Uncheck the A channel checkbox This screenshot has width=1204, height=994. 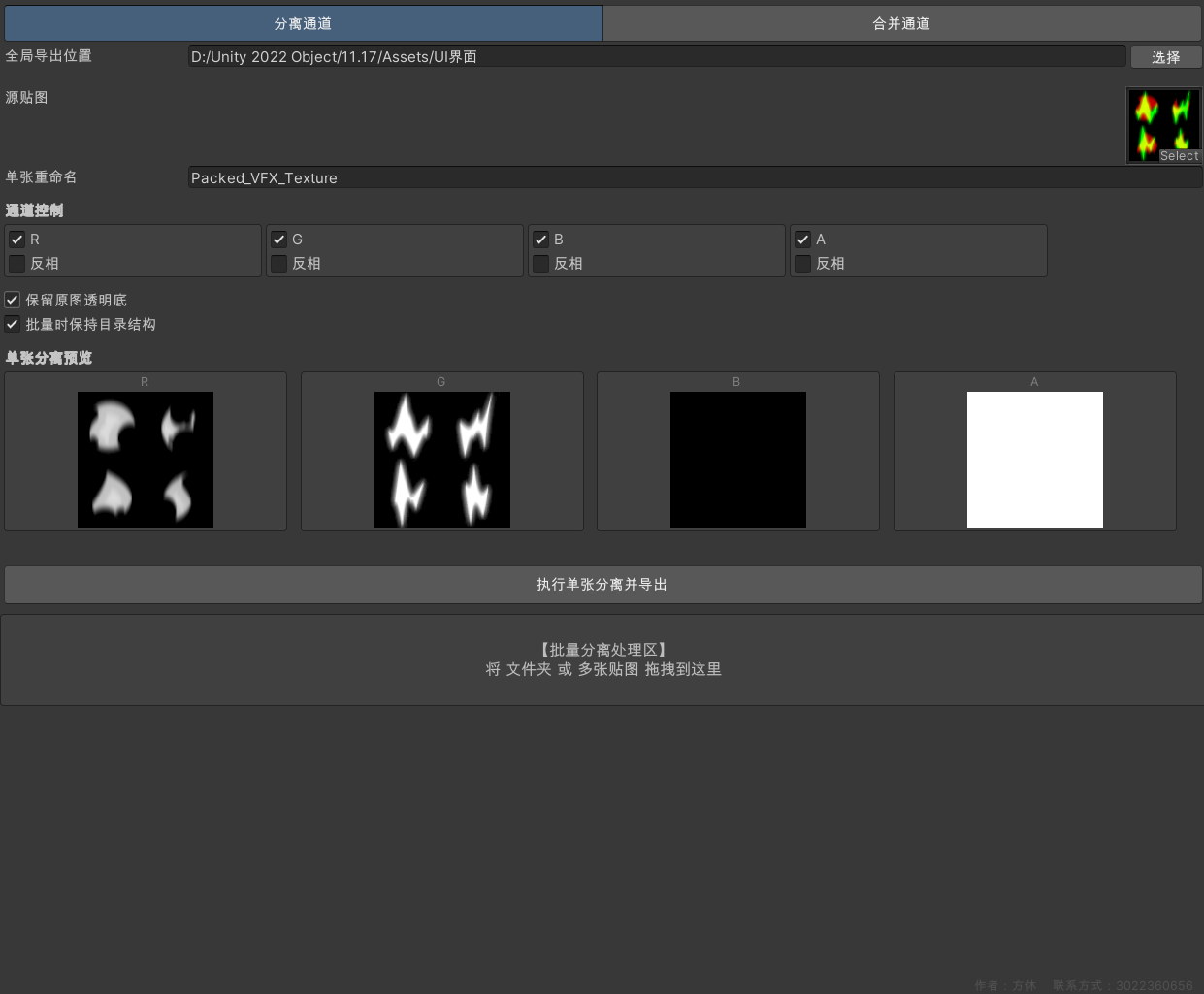(x=803, y=239)
